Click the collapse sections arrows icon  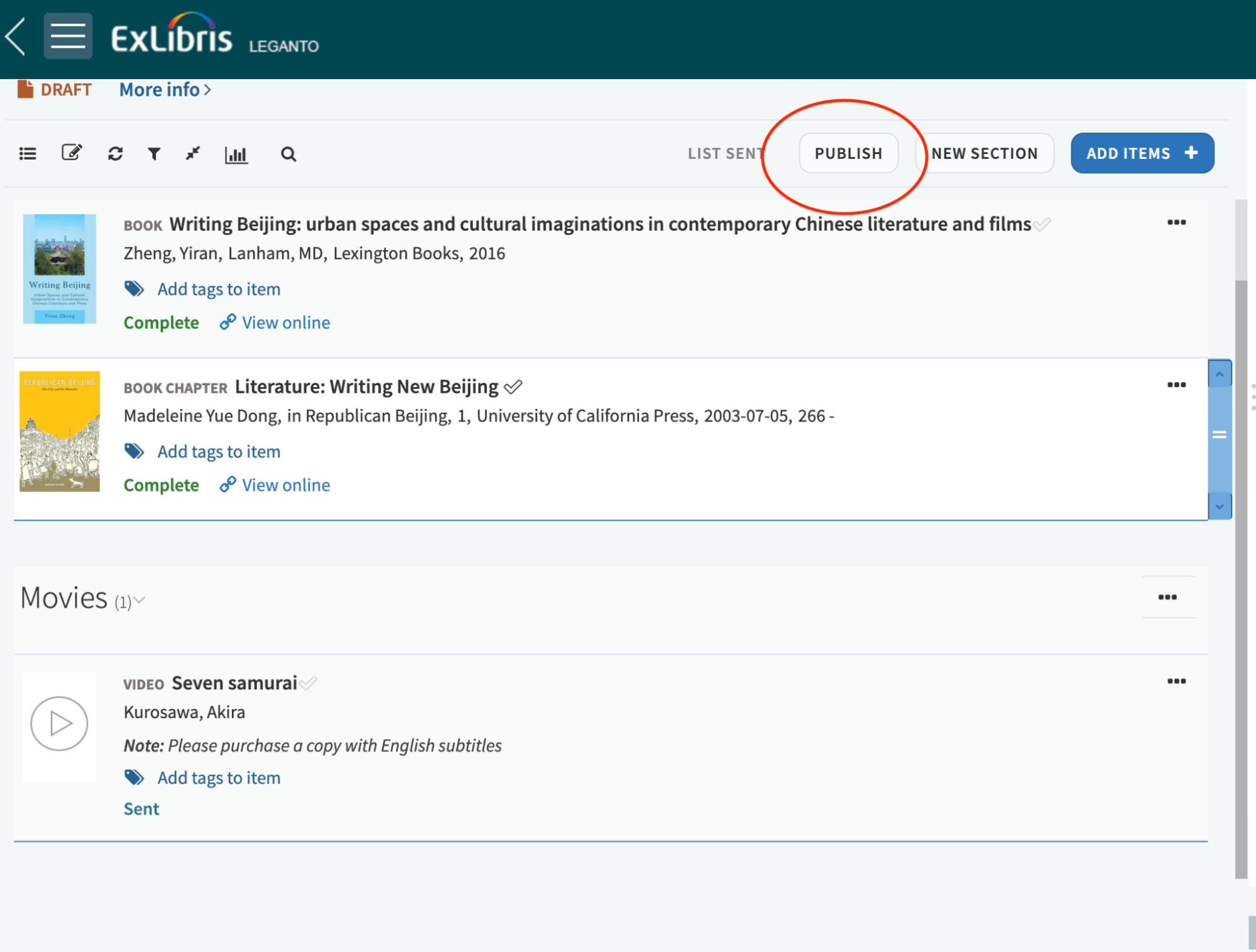pos(193,153)
